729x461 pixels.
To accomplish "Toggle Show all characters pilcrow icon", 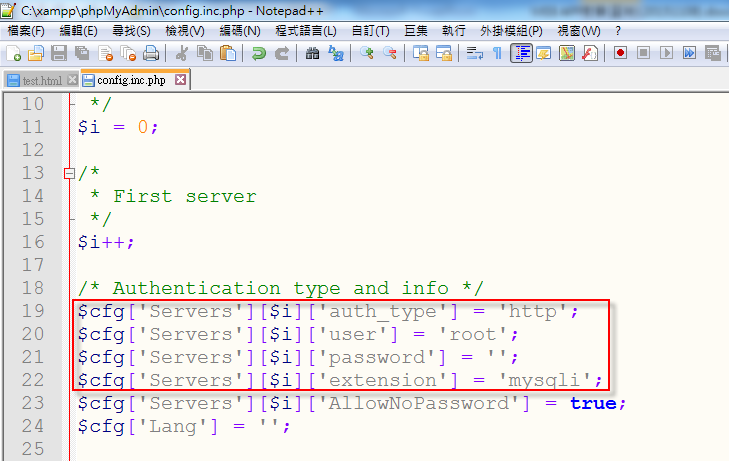I will [x=497, y=53].
